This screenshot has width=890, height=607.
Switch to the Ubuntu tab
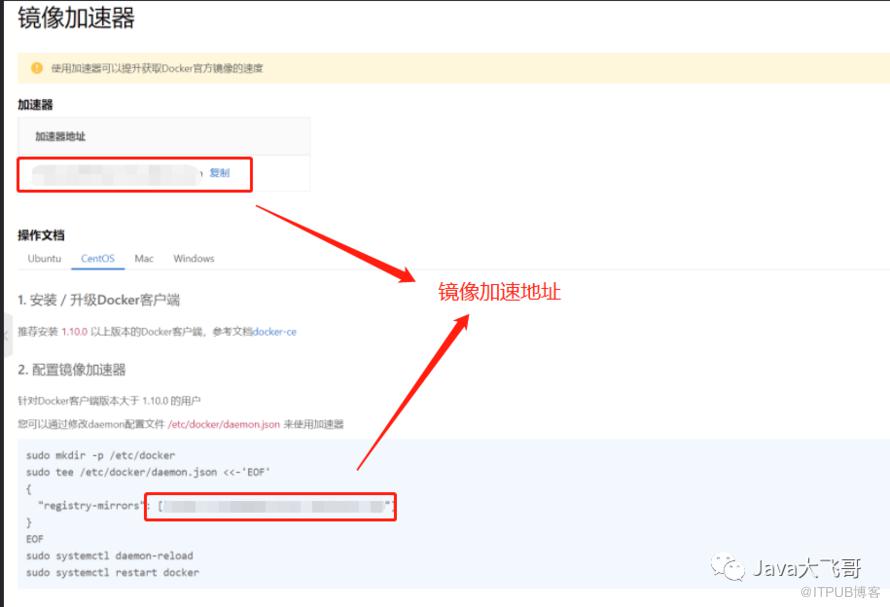[x=44, y=258]
